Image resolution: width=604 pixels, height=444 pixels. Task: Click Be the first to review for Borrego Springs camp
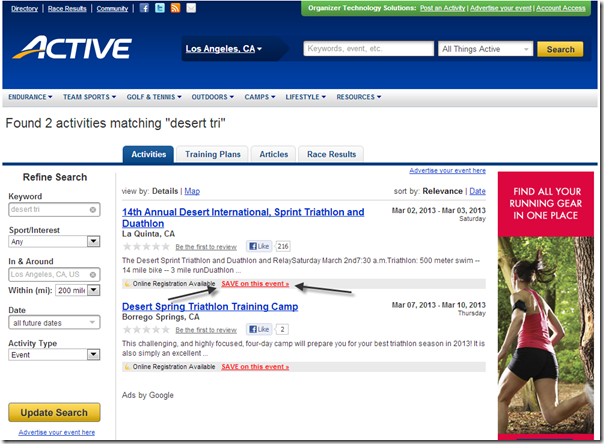[206, 330]
